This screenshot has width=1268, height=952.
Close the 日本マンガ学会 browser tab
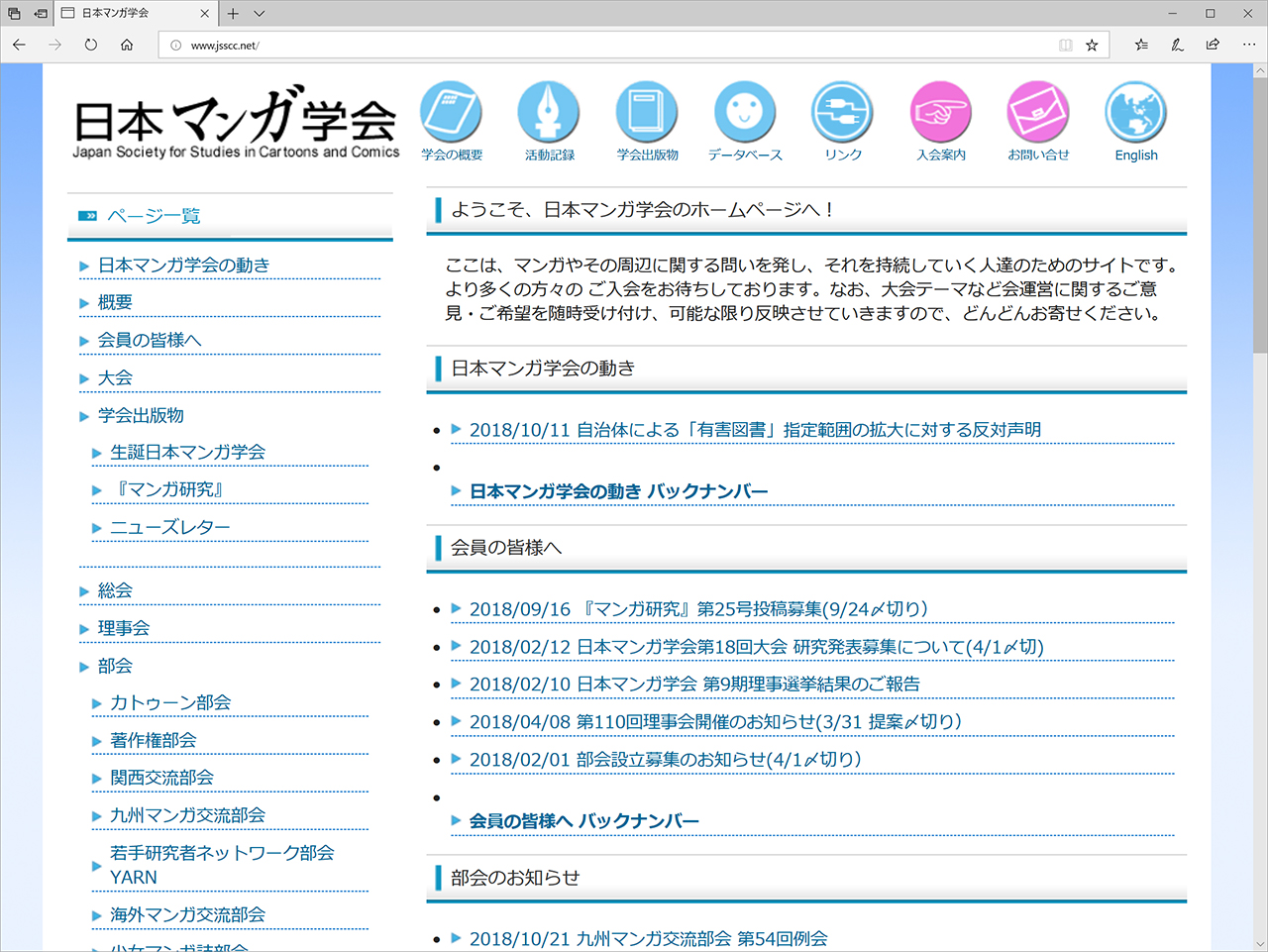click(204, 13)
